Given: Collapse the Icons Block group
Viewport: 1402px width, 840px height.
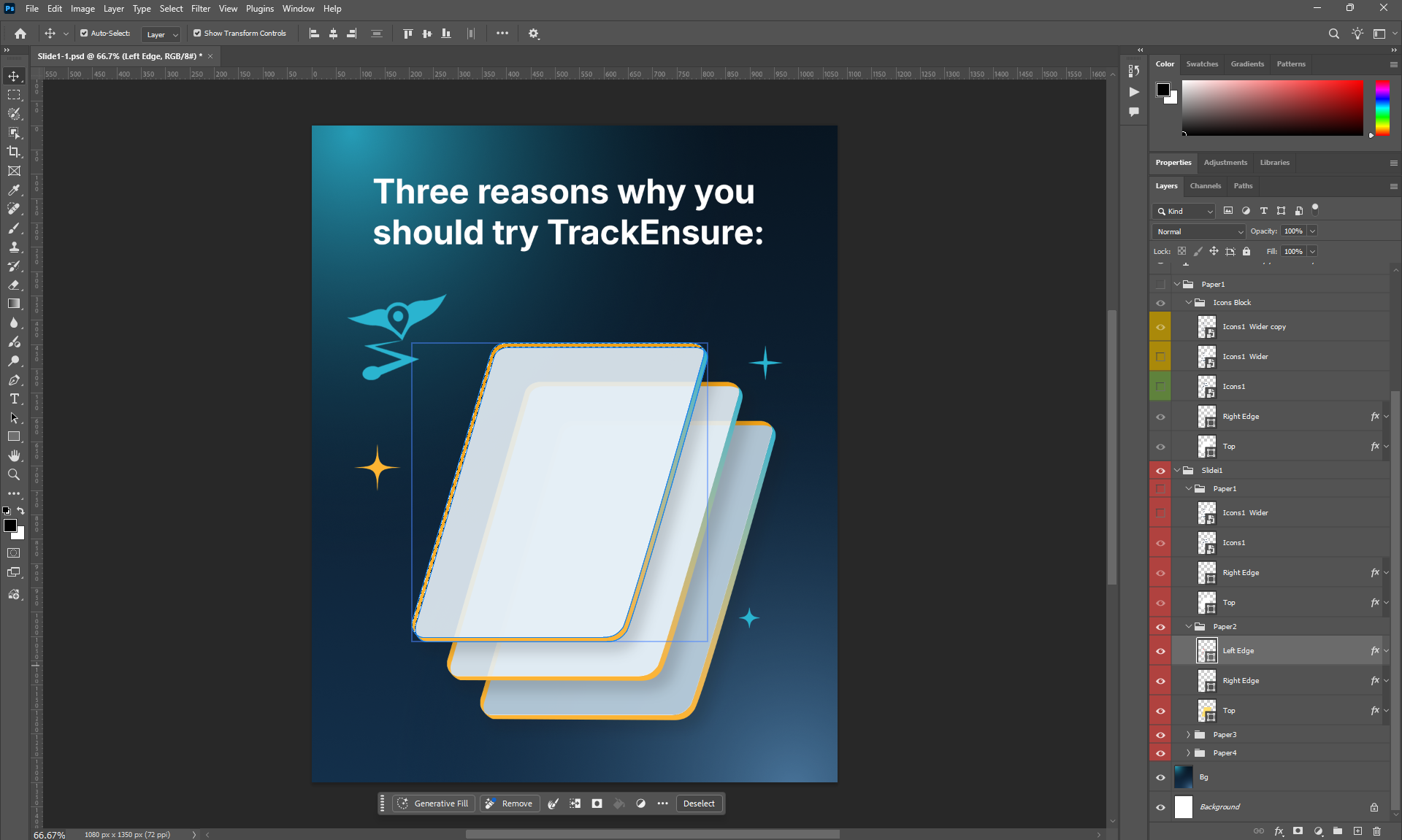Looking at the screenshot, I should (1188, 303).
